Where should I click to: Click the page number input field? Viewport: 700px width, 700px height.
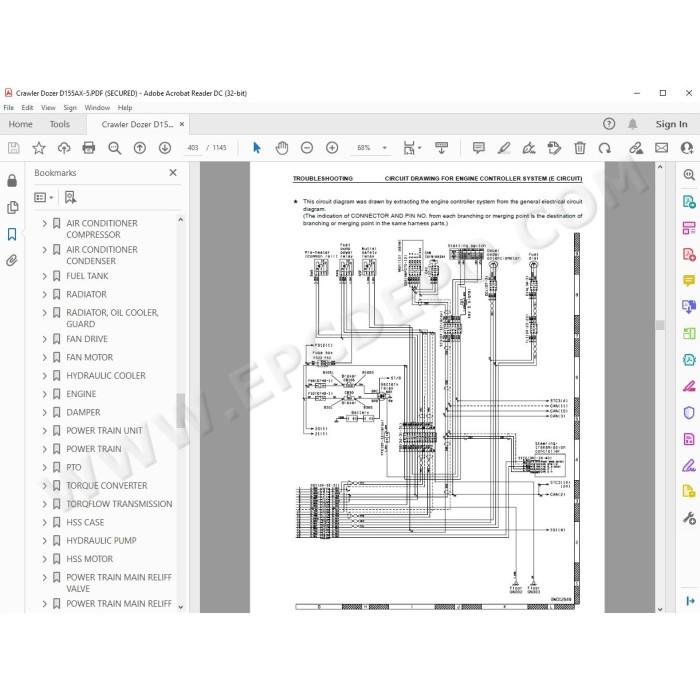point(193,148)
